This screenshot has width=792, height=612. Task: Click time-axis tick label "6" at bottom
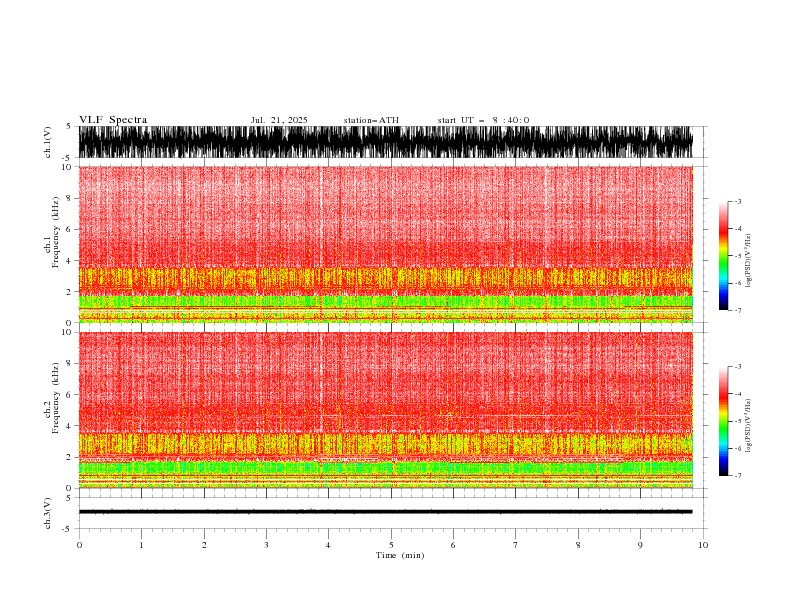tap(453, 545)
